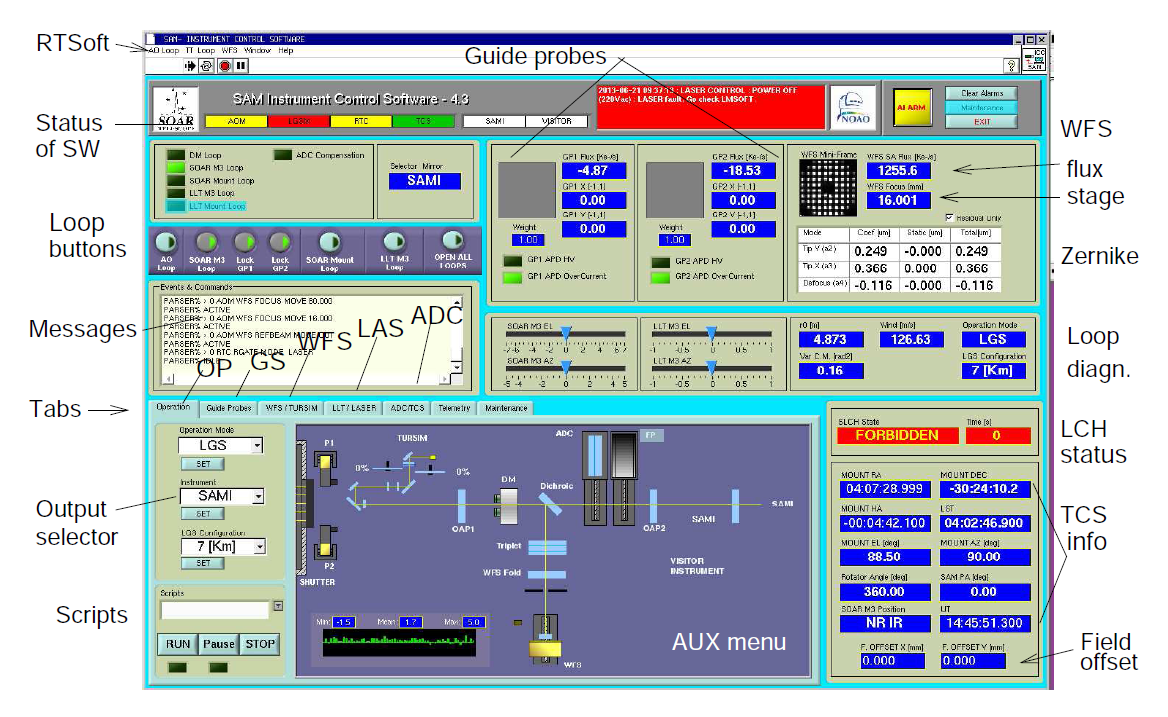
Task: Click the STOP script button
Action: point(260,644)
